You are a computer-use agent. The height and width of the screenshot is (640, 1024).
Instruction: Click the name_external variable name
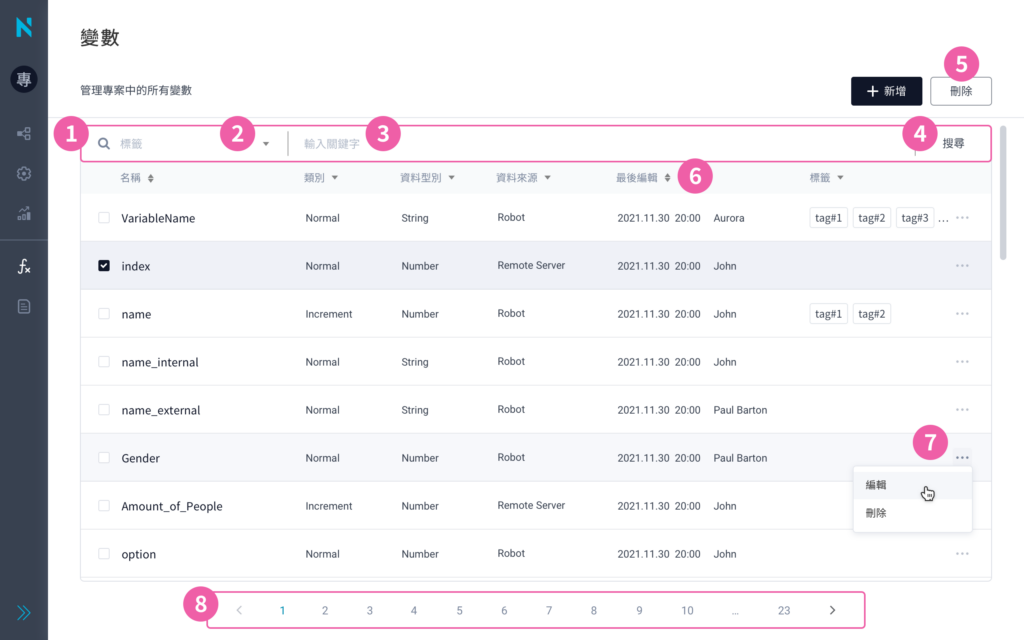click(x=161, y=410)
